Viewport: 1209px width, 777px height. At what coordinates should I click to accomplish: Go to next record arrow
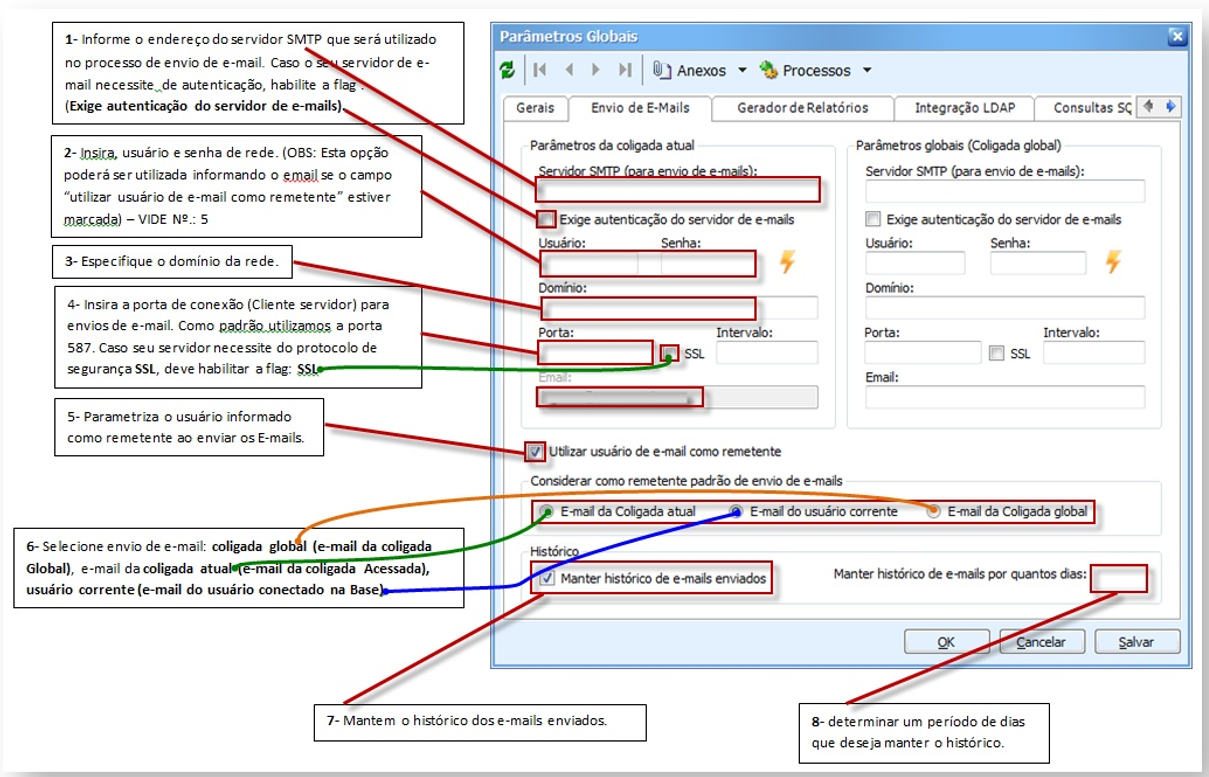[x=596, y=70]
